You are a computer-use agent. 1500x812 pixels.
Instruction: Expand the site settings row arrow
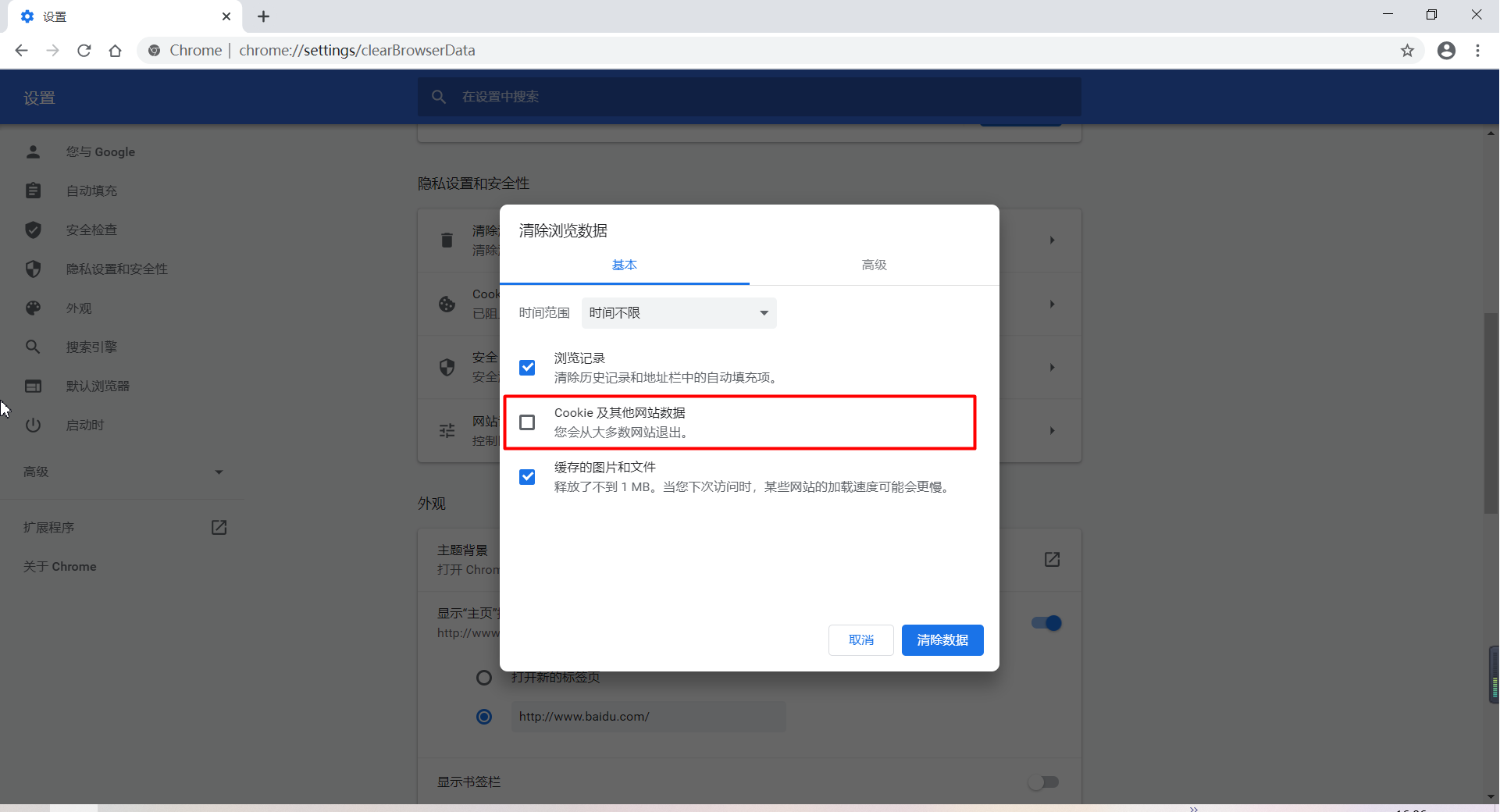pyautogui.click(x=1052, y=431)
